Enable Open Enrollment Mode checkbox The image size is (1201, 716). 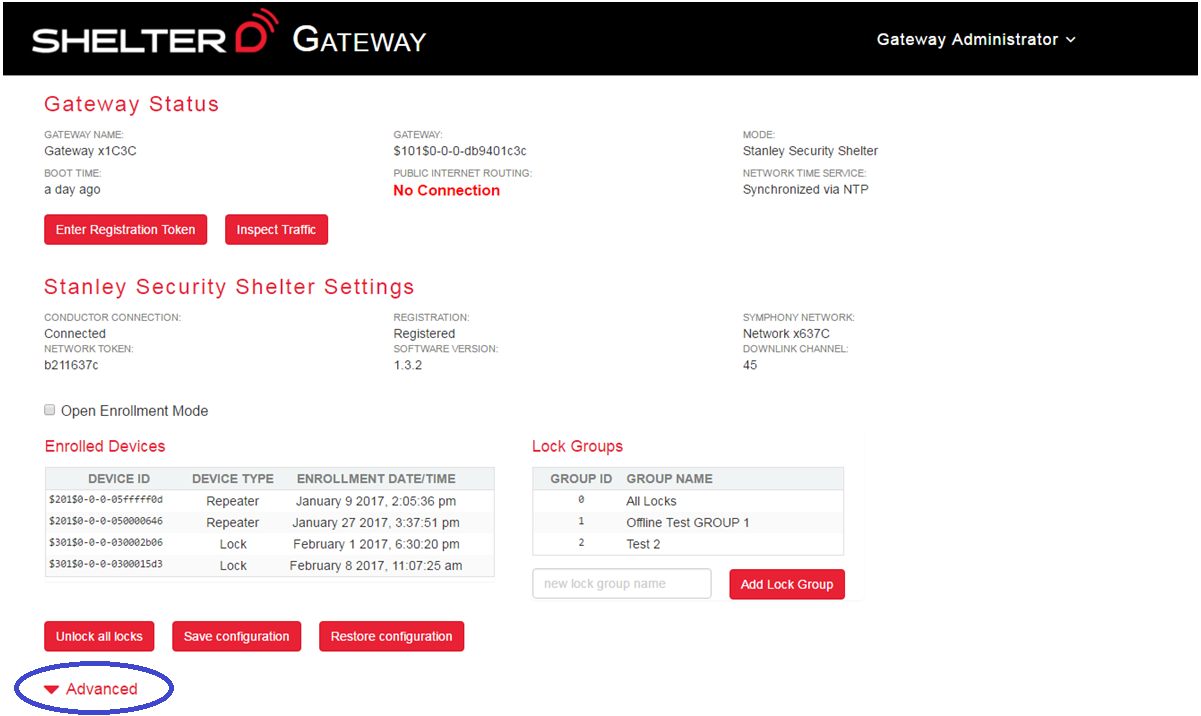50,410
